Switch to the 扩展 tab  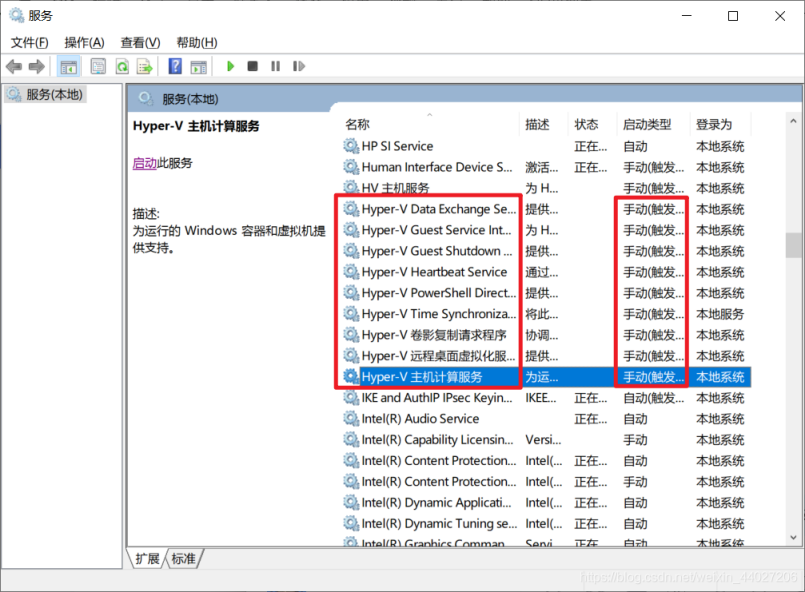point(147,559)
